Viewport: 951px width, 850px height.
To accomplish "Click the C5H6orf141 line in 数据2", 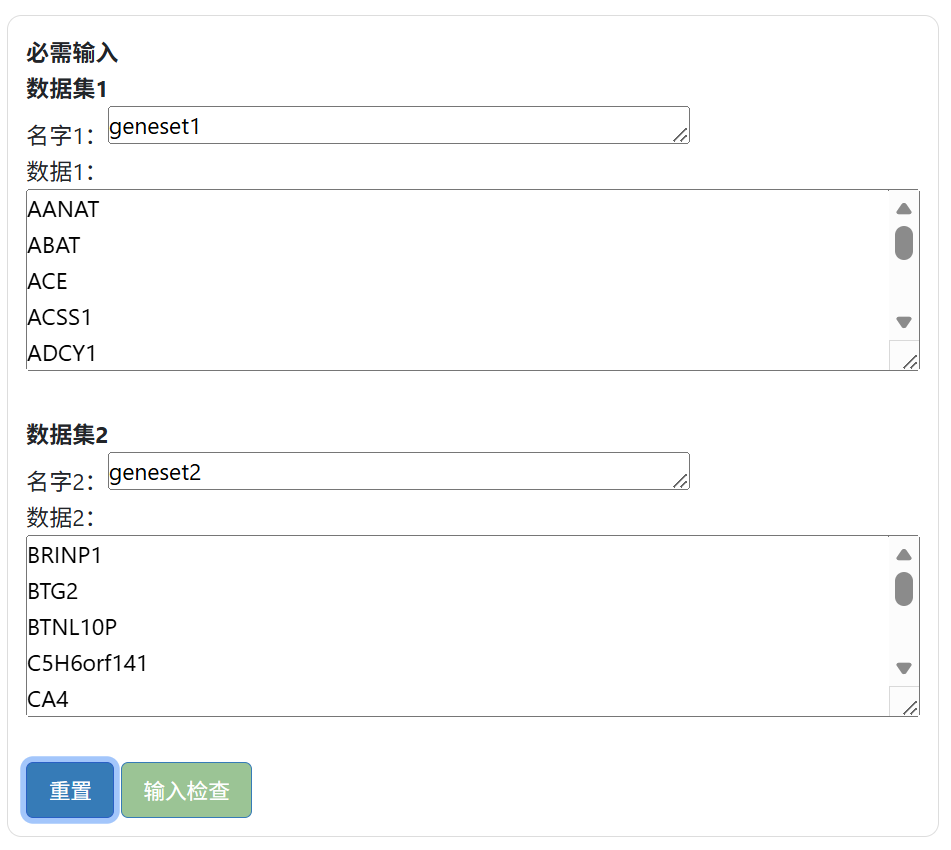I will 88,664.
